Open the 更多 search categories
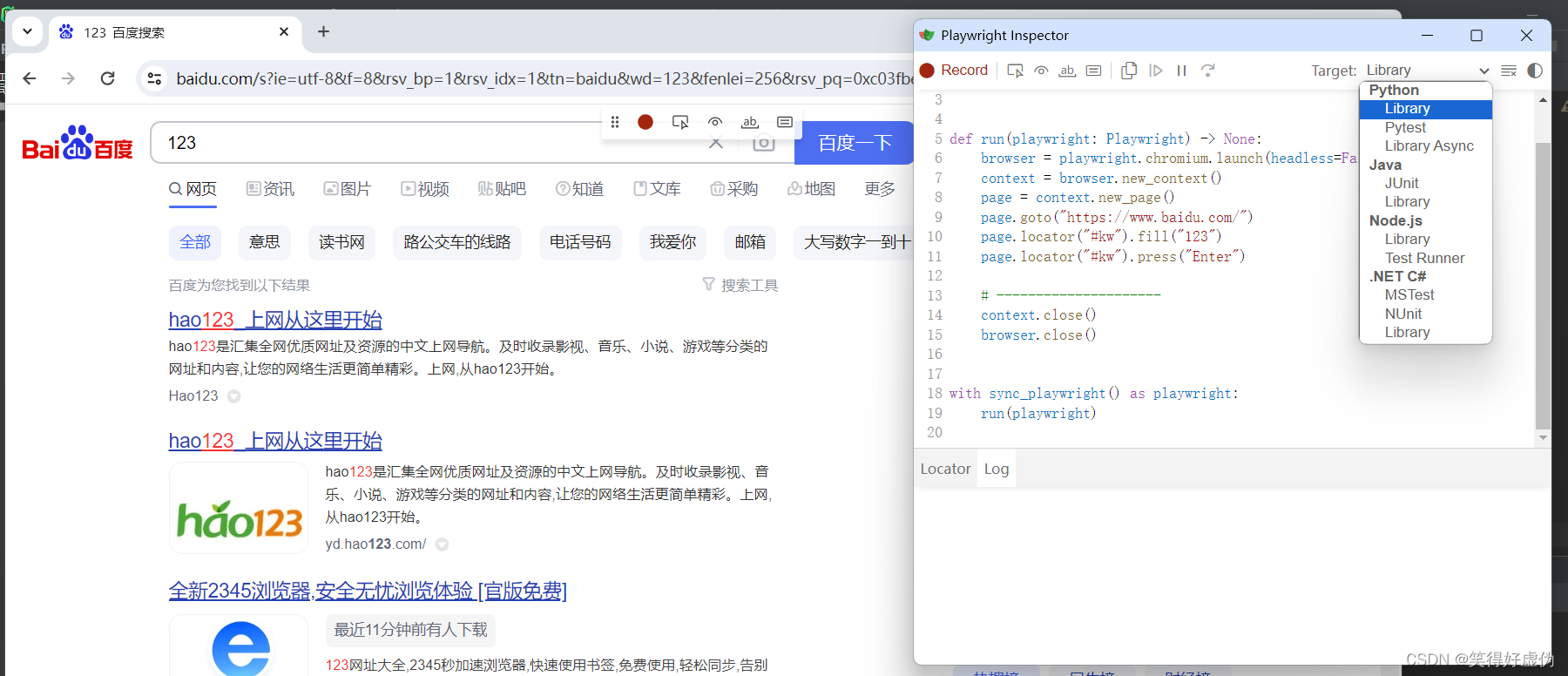 [x=880, y=189]
